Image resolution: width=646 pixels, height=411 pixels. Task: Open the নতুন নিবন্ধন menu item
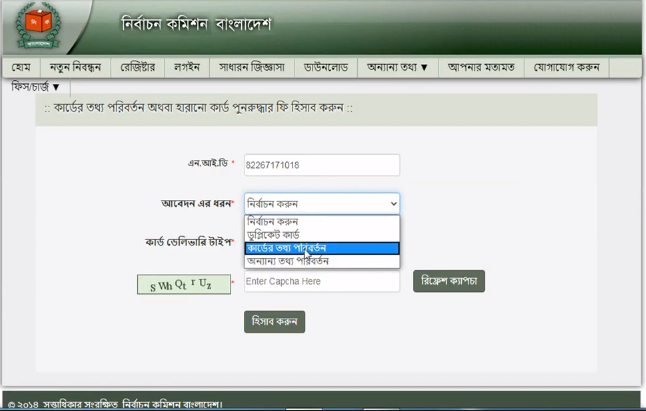click(75, 67)
